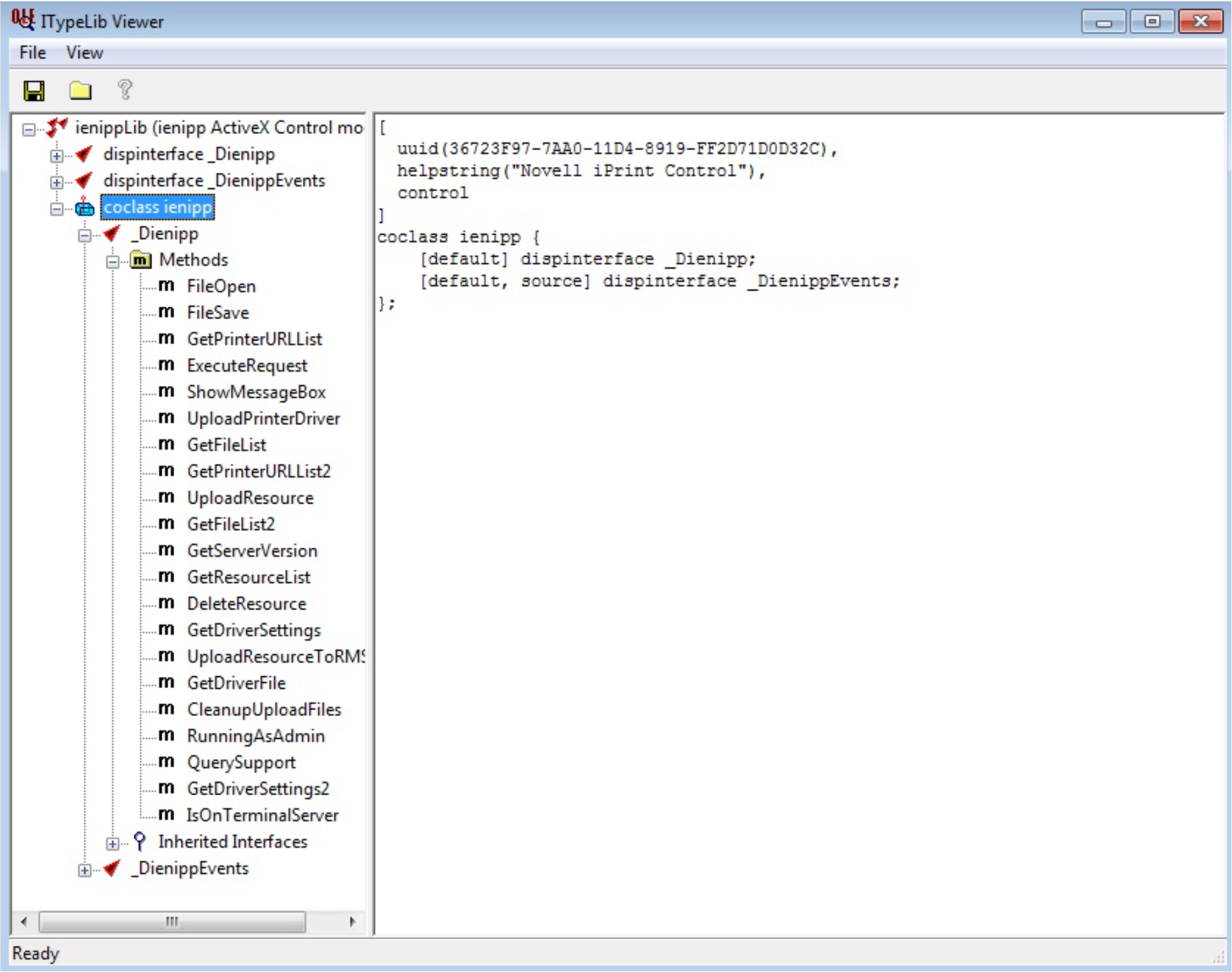Image resolution: width=1232 pixels, height=972 pixels.
Task: Click the _DienippEvents child node icon
Action: (112, 868)
